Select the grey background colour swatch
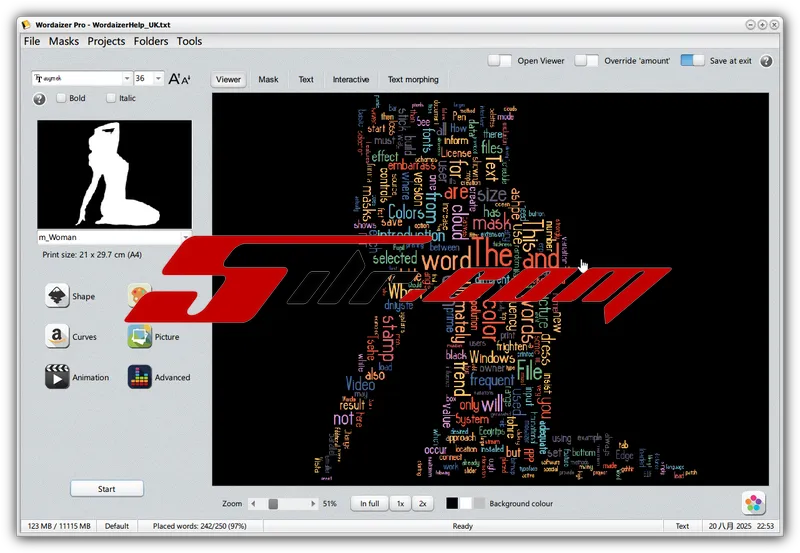Viewport: 800px width, 553px height. (x=480, y=504)
